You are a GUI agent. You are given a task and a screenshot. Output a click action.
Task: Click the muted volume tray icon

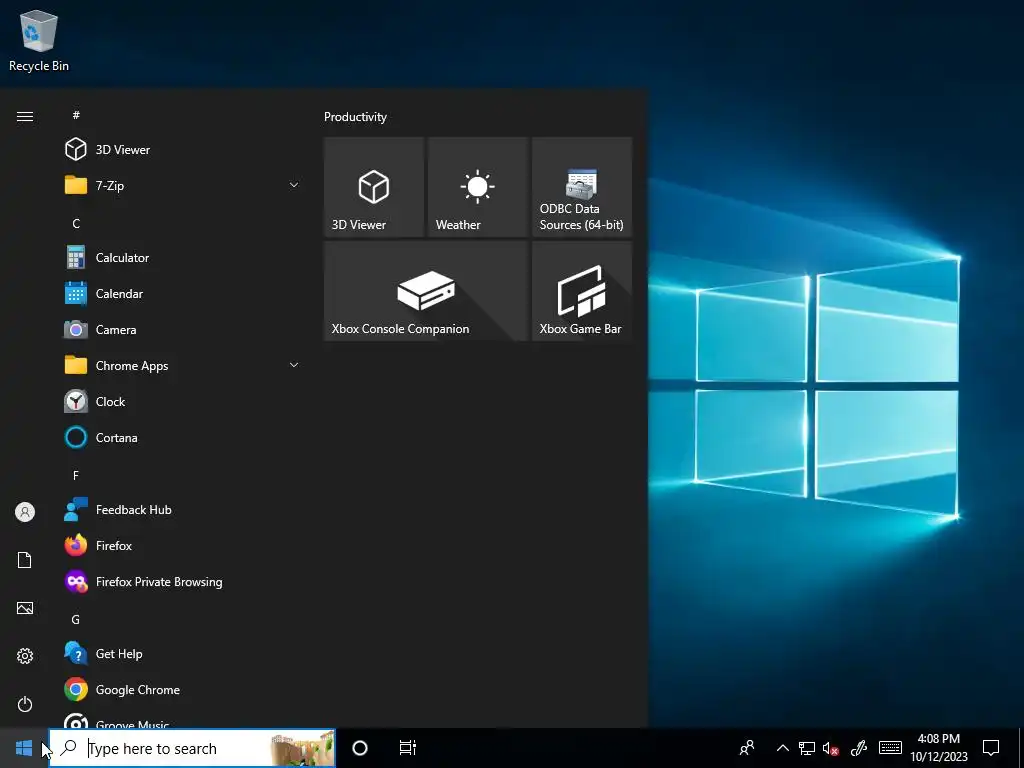(x=831, y=748)
